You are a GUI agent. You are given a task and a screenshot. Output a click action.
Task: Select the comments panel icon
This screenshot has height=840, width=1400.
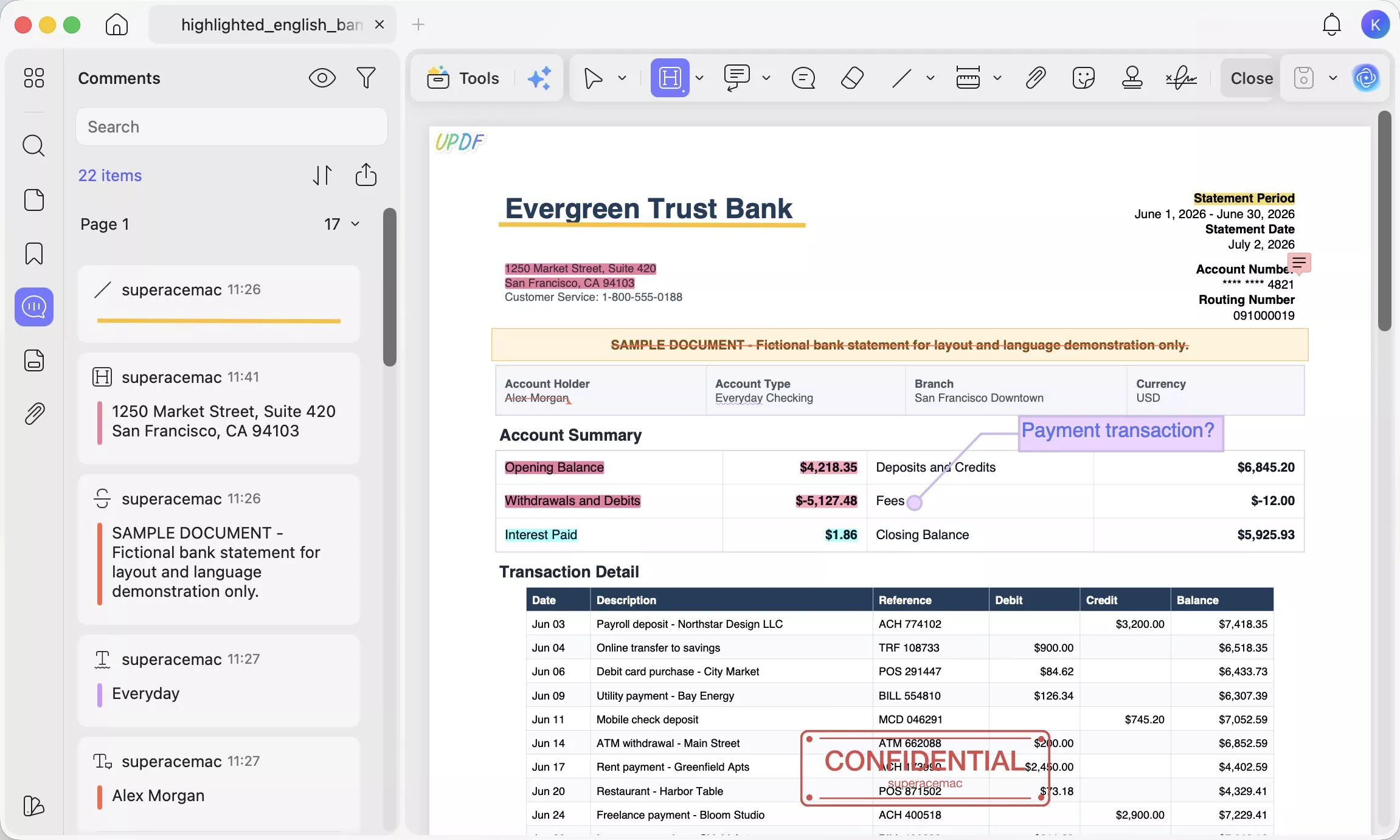[34, 307]
